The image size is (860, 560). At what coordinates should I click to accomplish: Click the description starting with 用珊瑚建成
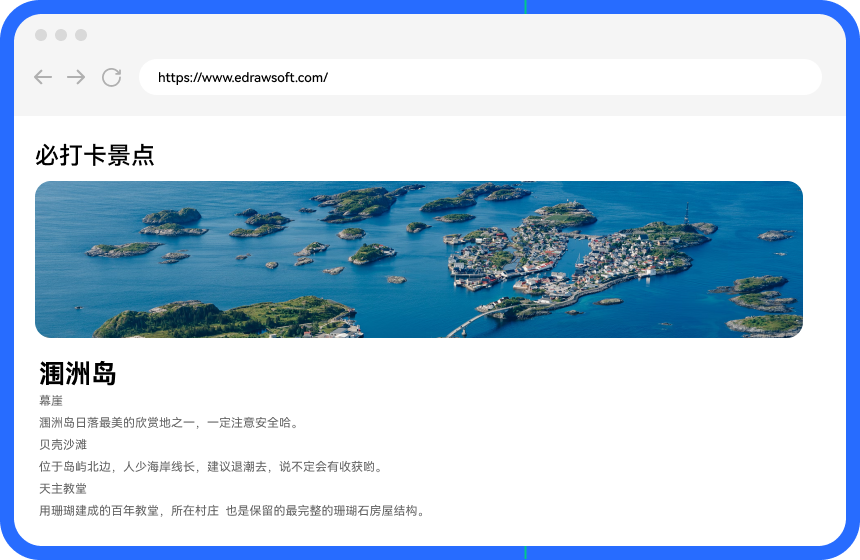[233, 510]
